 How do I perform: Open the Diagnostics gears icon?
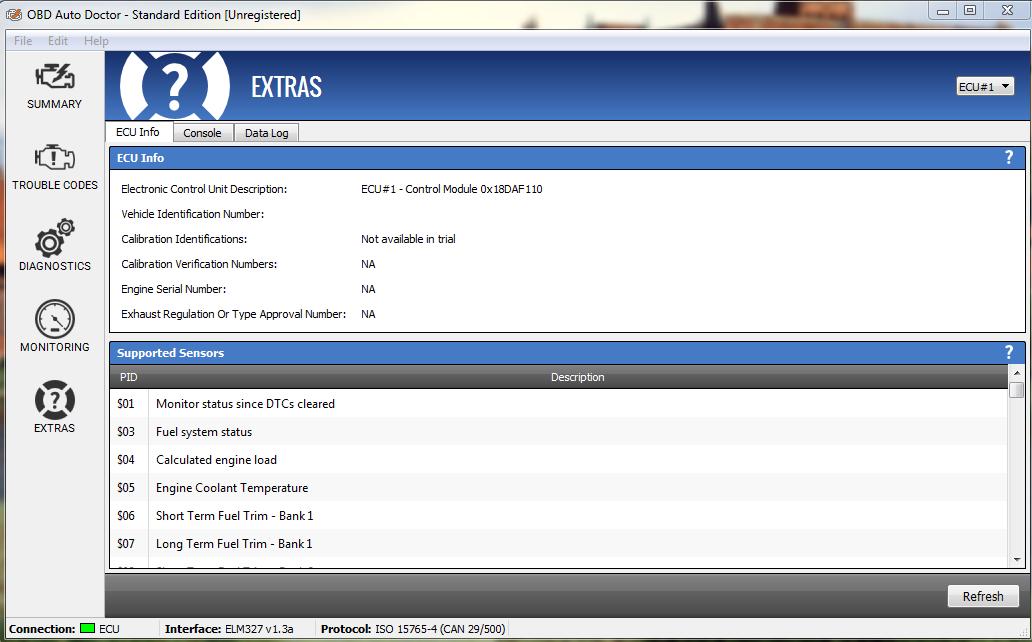point(55,238)
